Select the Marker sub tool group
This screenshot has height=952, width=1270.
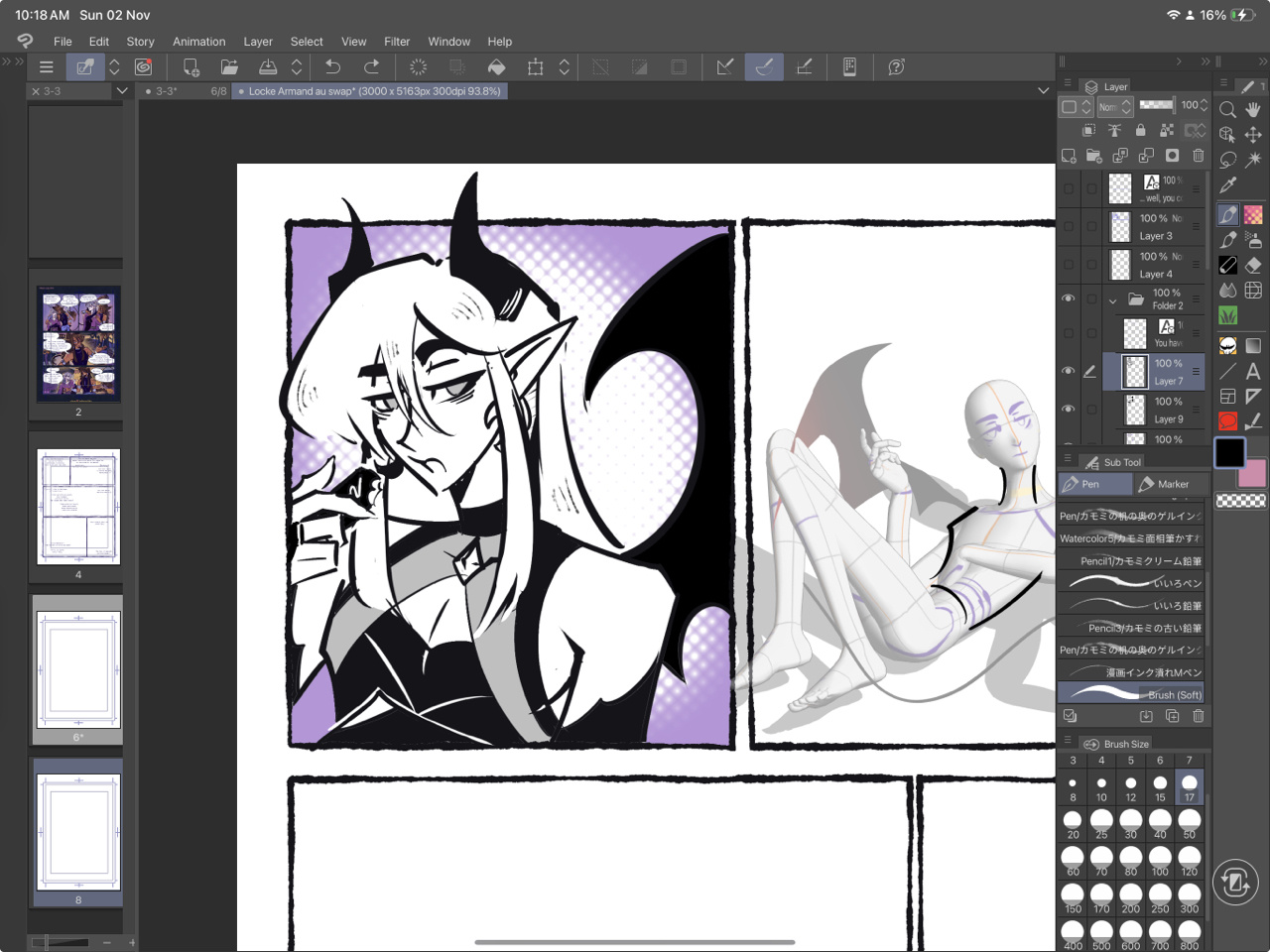click(1172, 484)
